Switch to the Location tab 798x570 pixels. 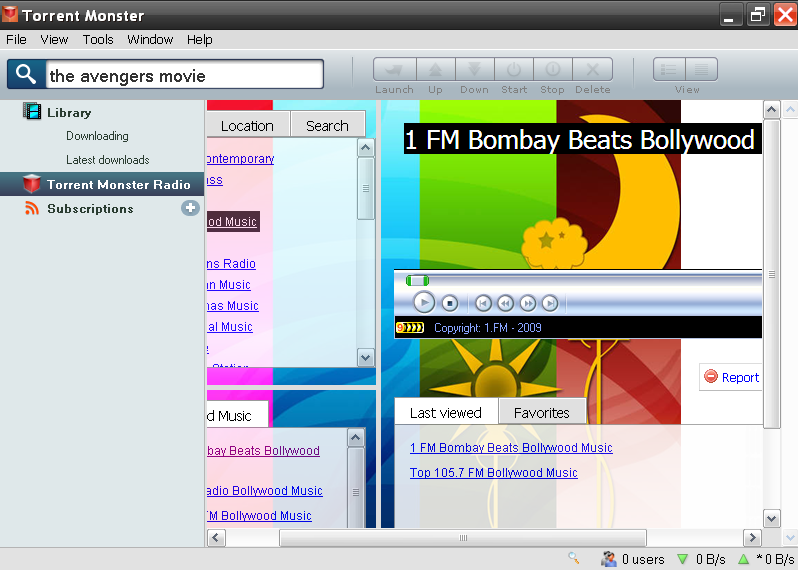[x=247, y=125]
